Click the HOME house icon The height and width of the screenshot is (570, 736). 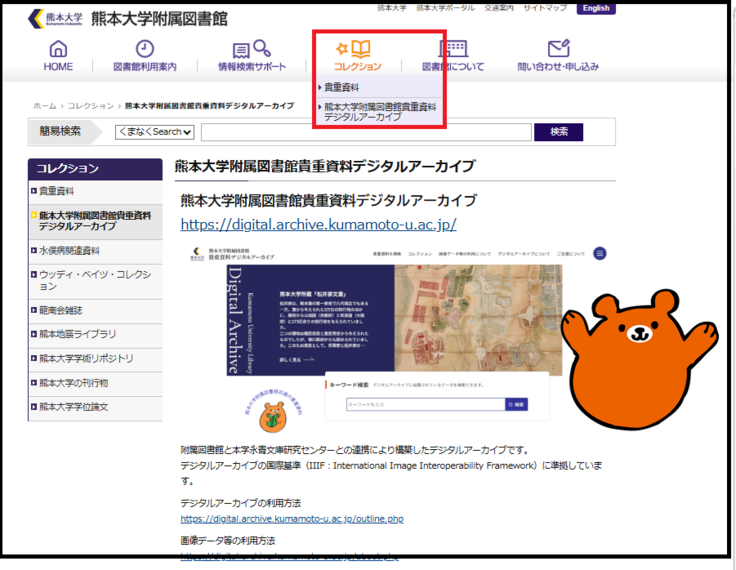click(58, 49)
